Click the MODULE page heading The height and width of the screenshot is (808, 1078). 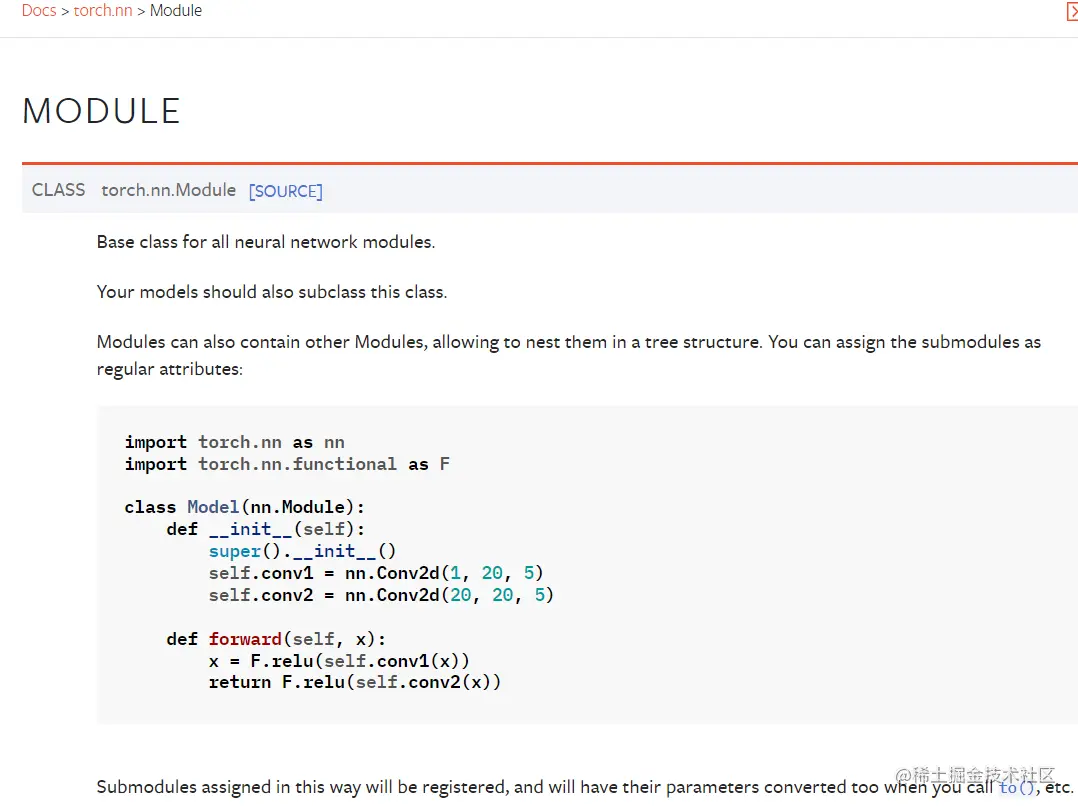102,111
